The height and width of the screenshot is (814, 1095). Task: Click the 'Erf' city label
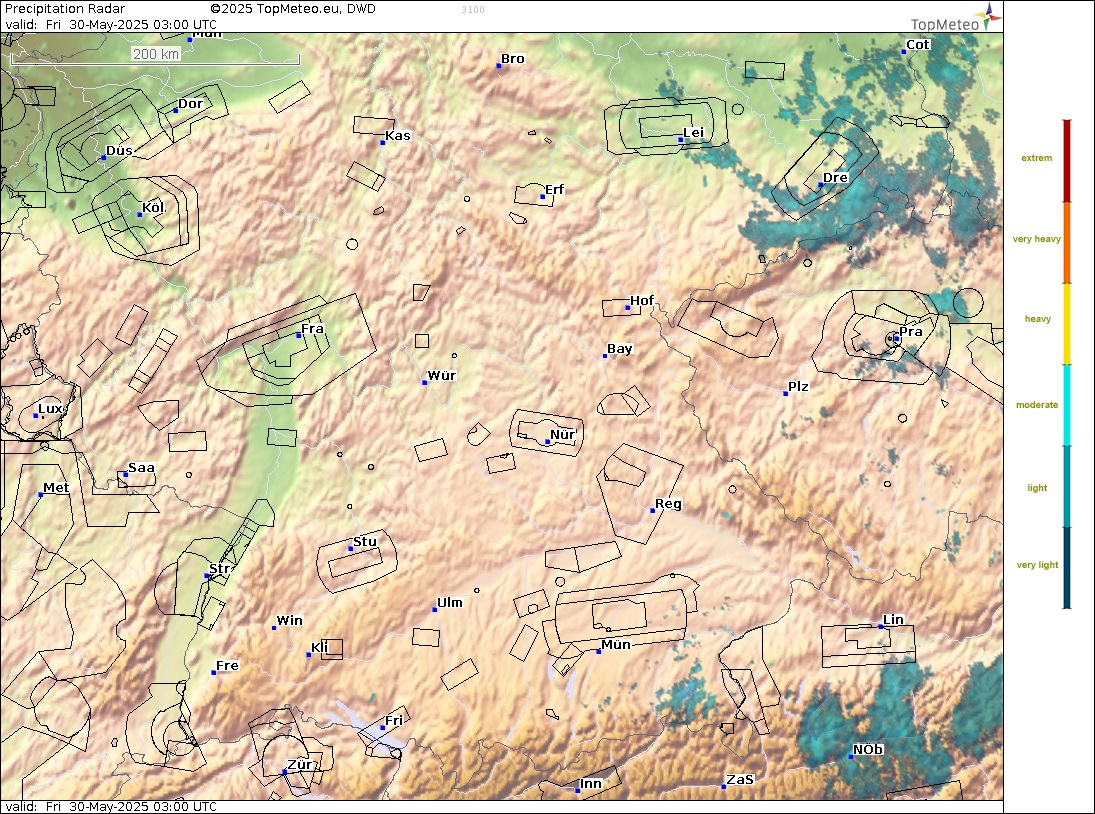(x=554, y=190)
